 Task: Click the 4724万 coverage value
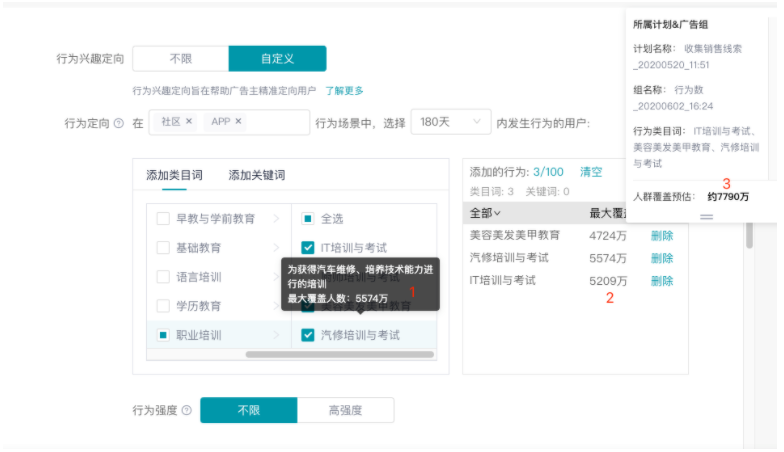tap(608, 236)
